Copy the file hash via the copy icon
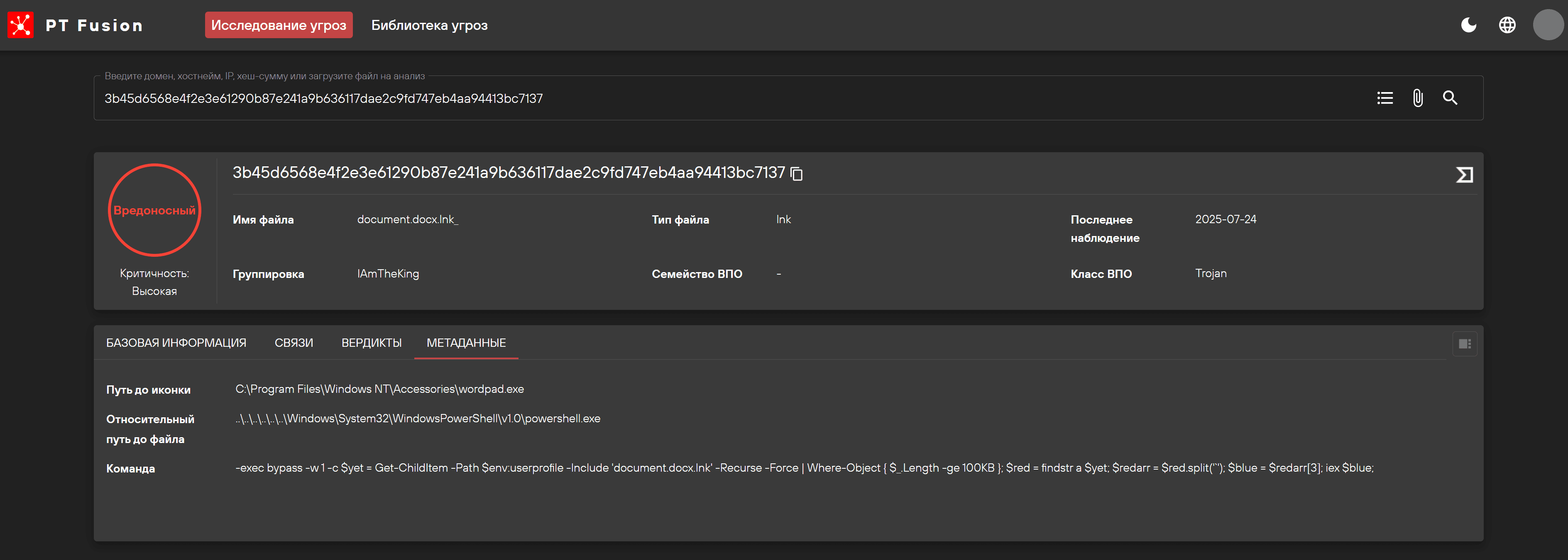1568x560 pixels. [x=796, y=174]
